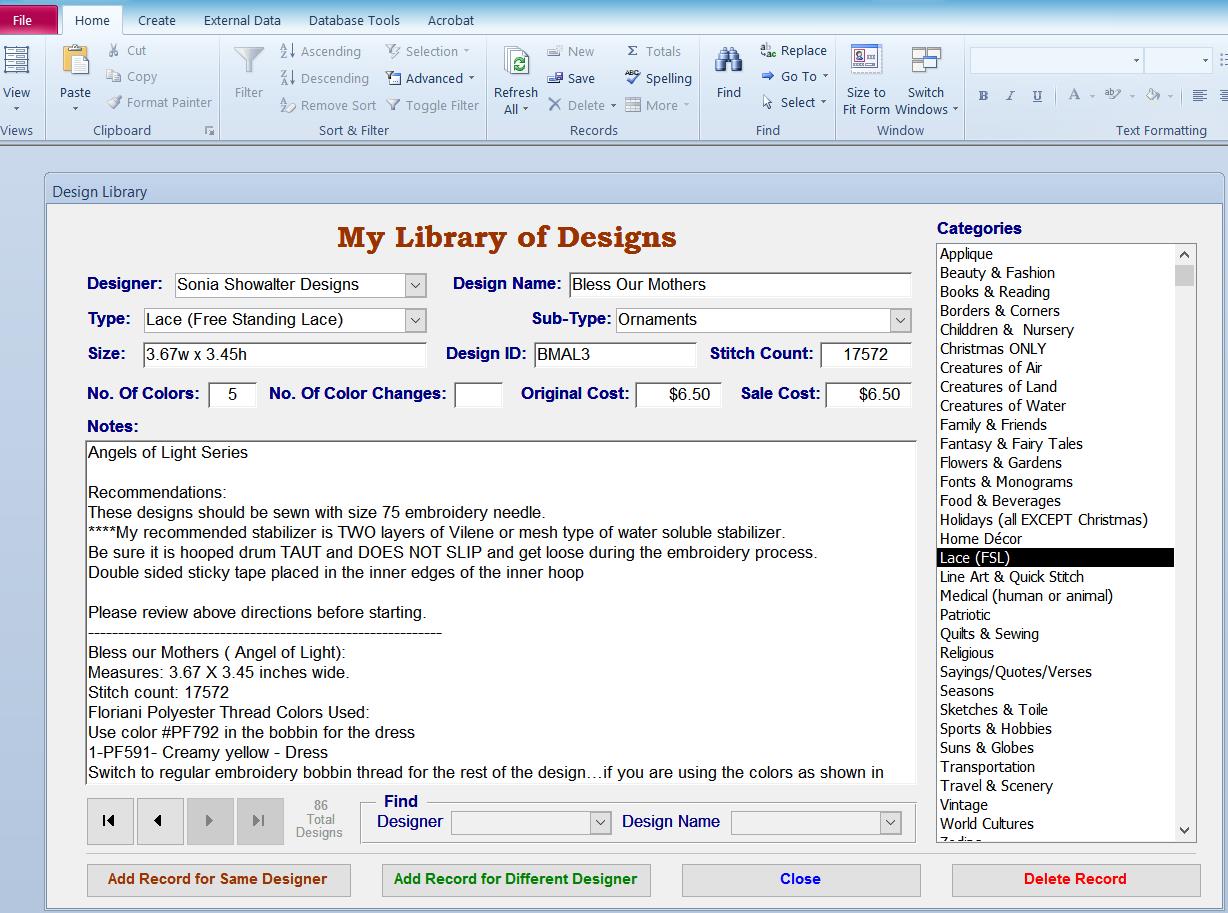The image size is (1228, 913).
Task: Open the Database Tools tab
Action: click(x=354, y=20)
